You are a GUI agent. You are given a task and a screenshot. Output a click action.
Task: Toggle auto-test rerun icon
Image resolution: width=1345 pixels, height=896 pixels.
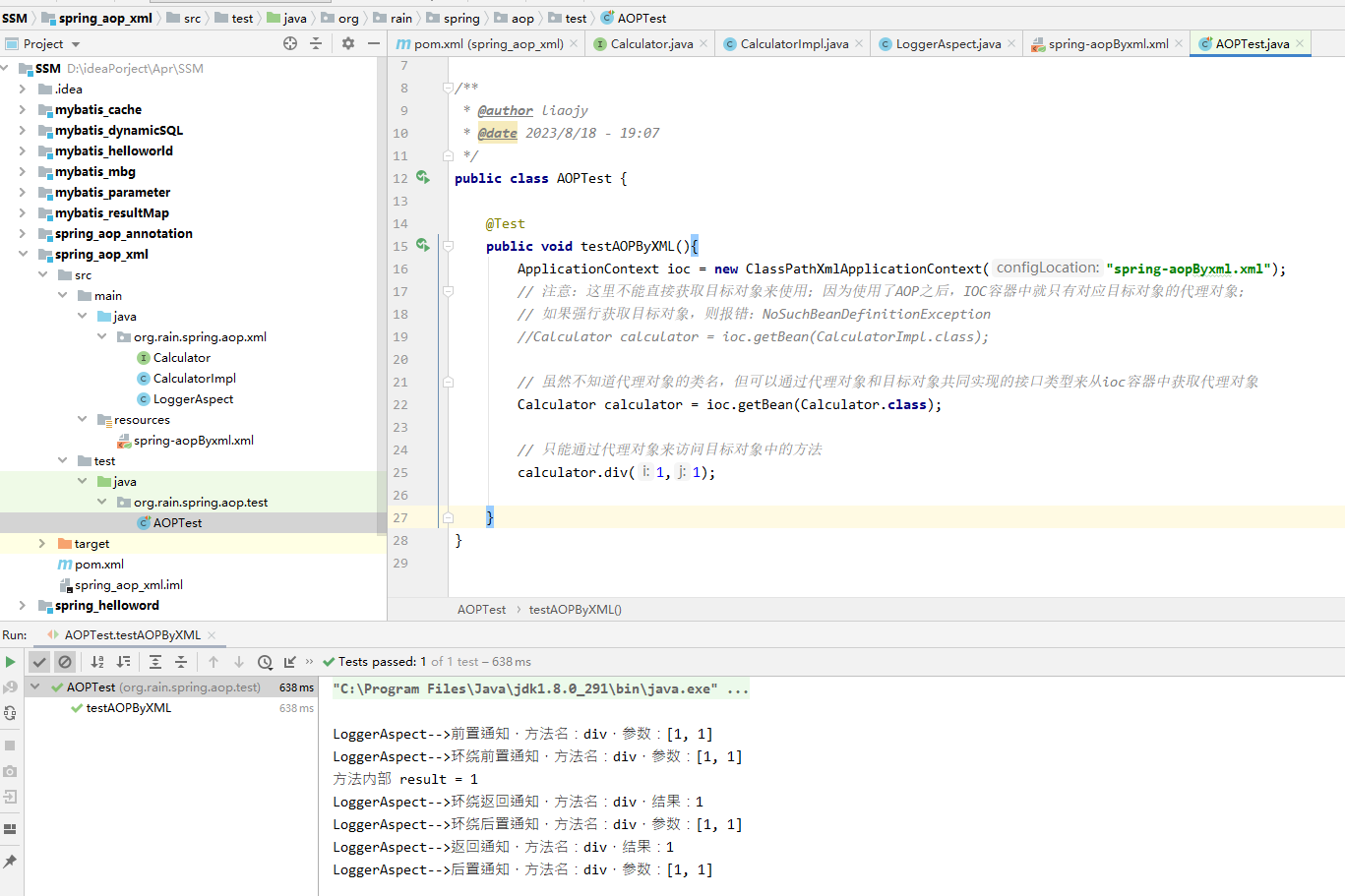click(10, 713)
